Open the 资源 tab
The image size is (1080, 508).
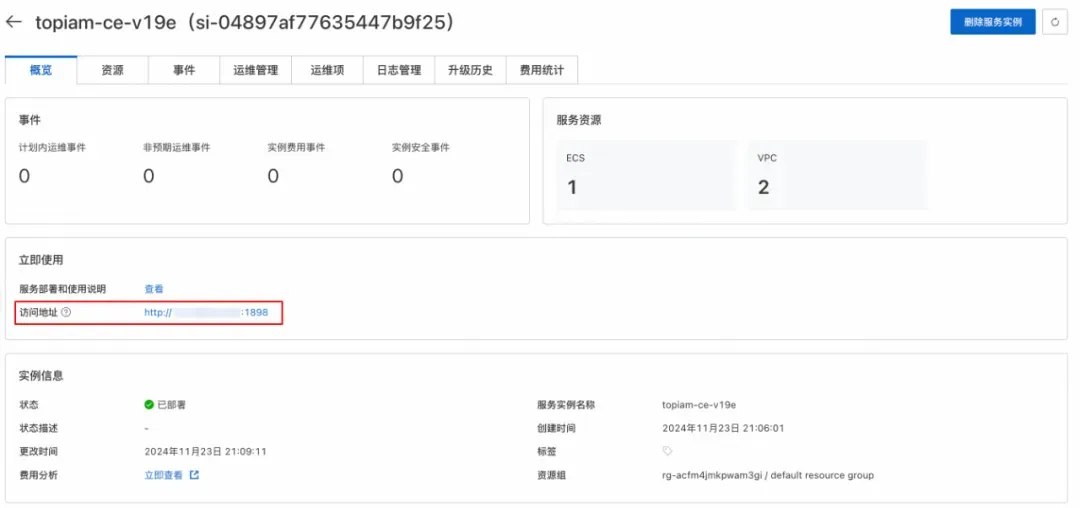tap(112, 70)
